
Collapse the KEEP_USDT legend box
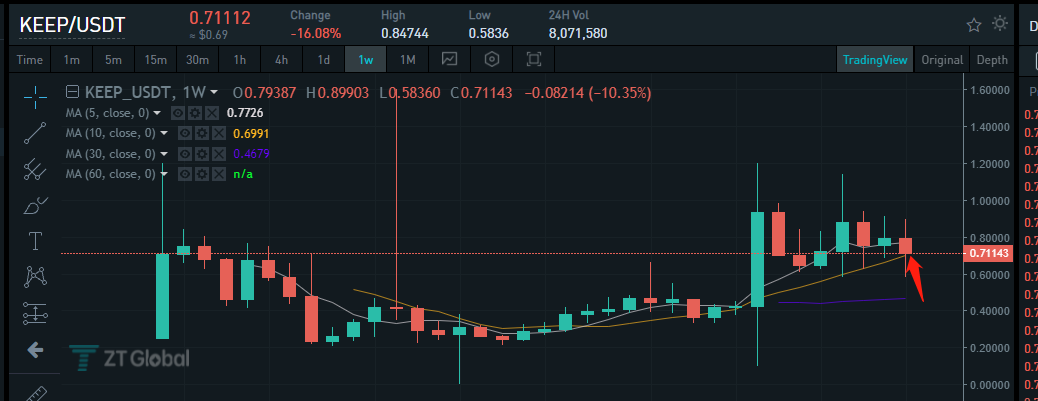click(73, 92)
